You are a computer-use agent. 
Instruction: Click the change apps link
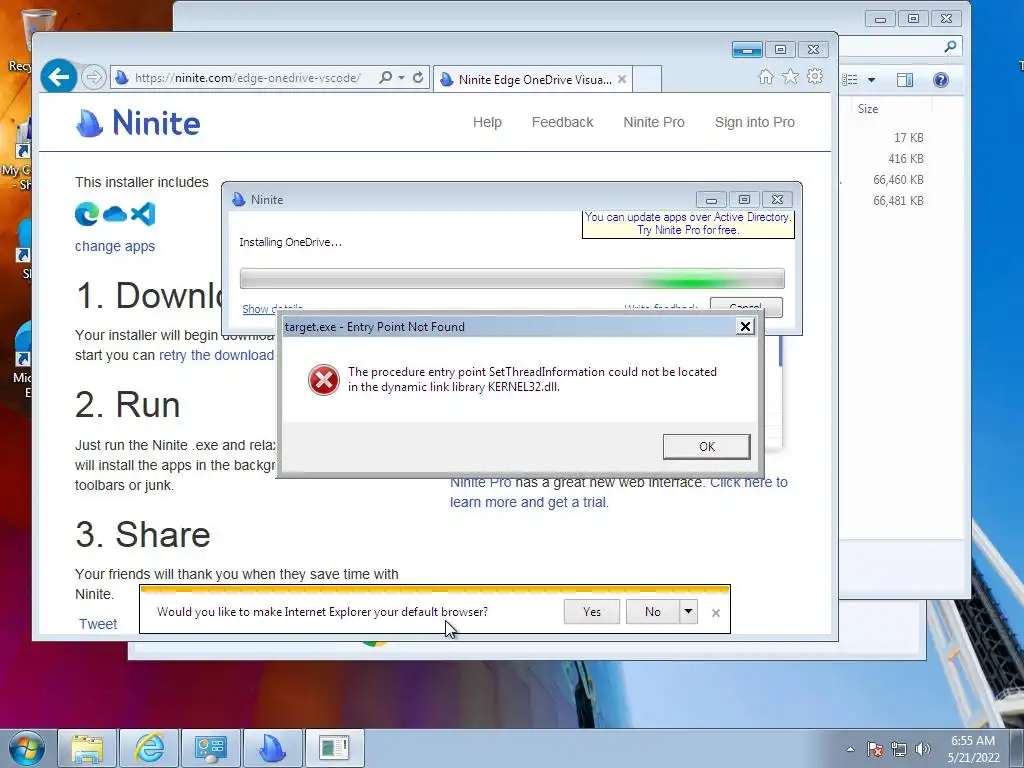tap(115, 246)
